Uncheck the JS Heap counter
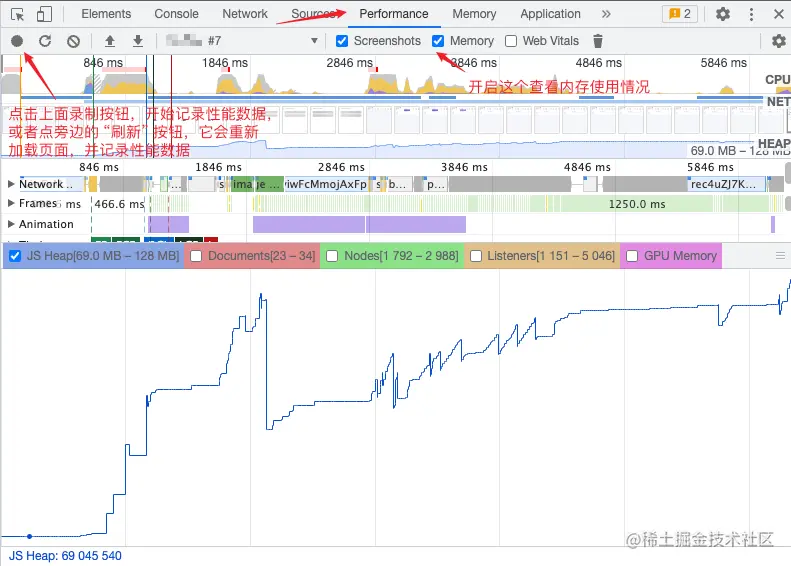This screenshot has width=791, height=566. [x=15, y=256]
